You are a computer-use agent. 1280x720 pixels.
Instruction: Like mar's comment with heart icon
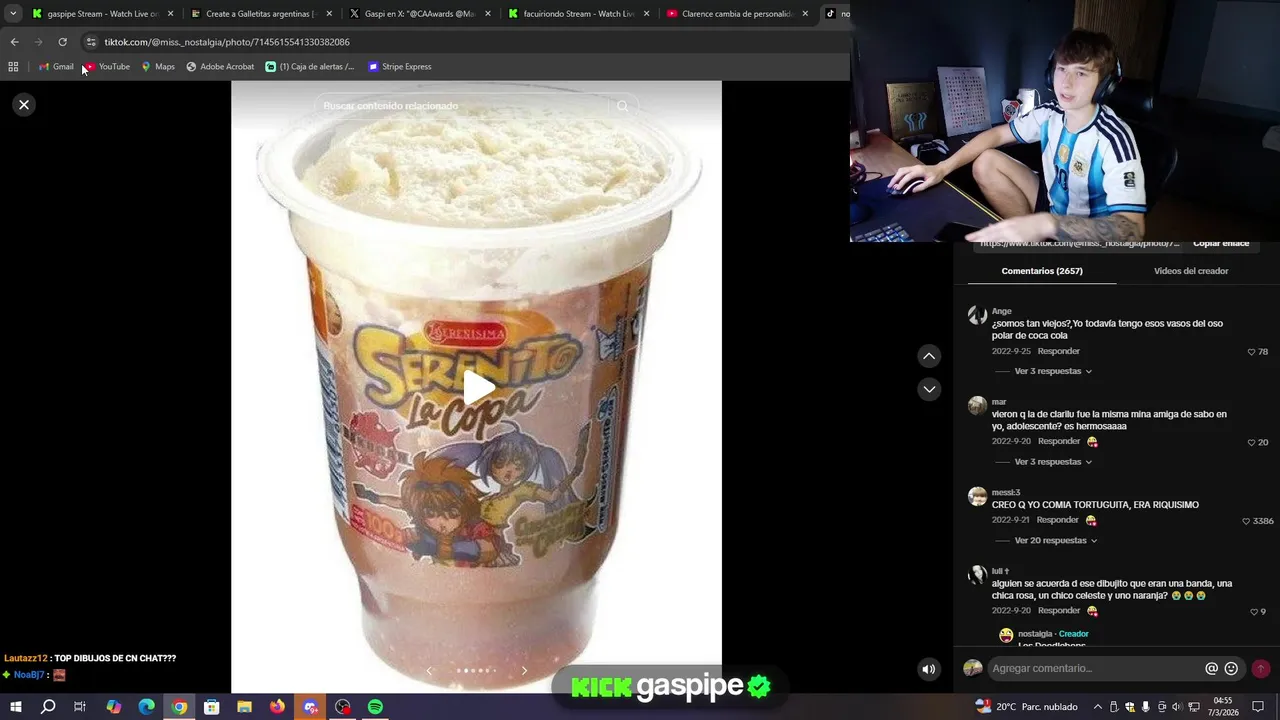(1251, 442)
